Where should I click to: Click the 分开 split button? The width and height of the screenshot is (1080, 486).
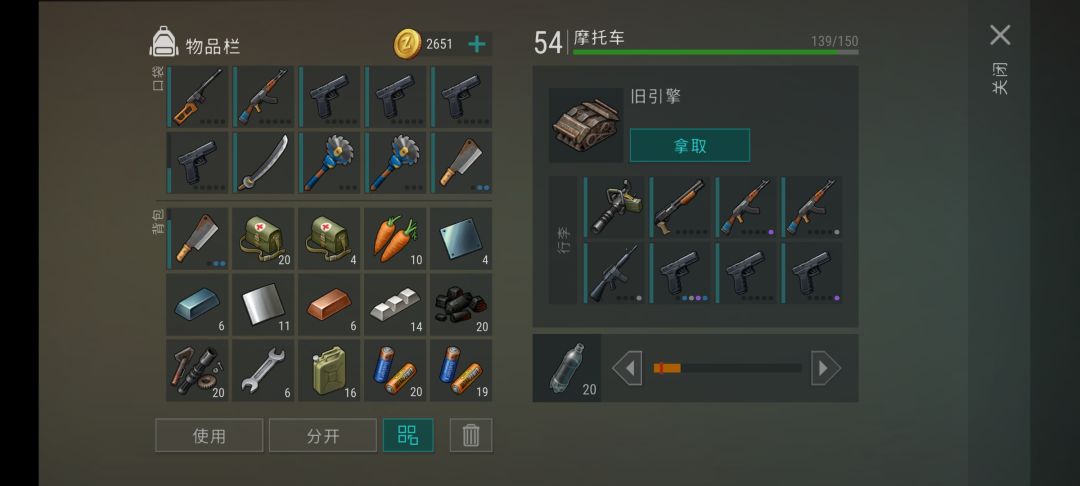click(322, 435)
